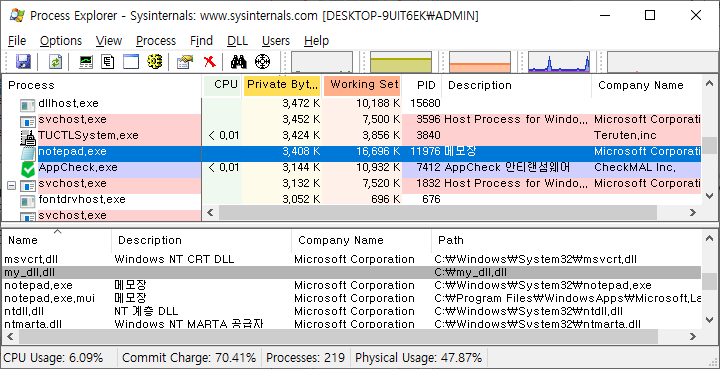Click the lower pane horizontal scroll left arrow
Image resolution: width=720 pixels, height=369 pixels.
11,337
